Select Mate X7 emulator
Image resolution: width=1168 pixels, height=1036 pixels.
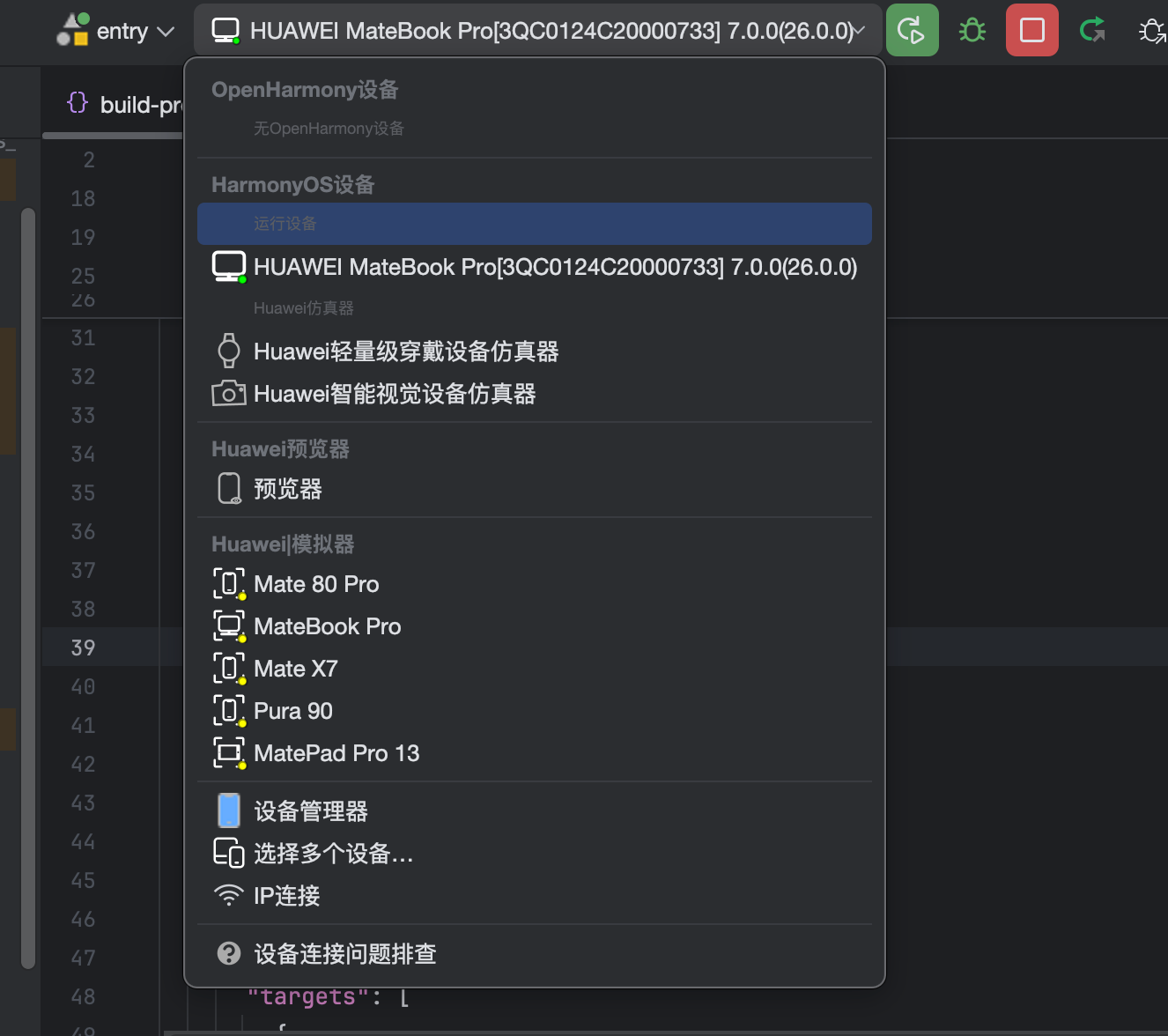(535, 669)
